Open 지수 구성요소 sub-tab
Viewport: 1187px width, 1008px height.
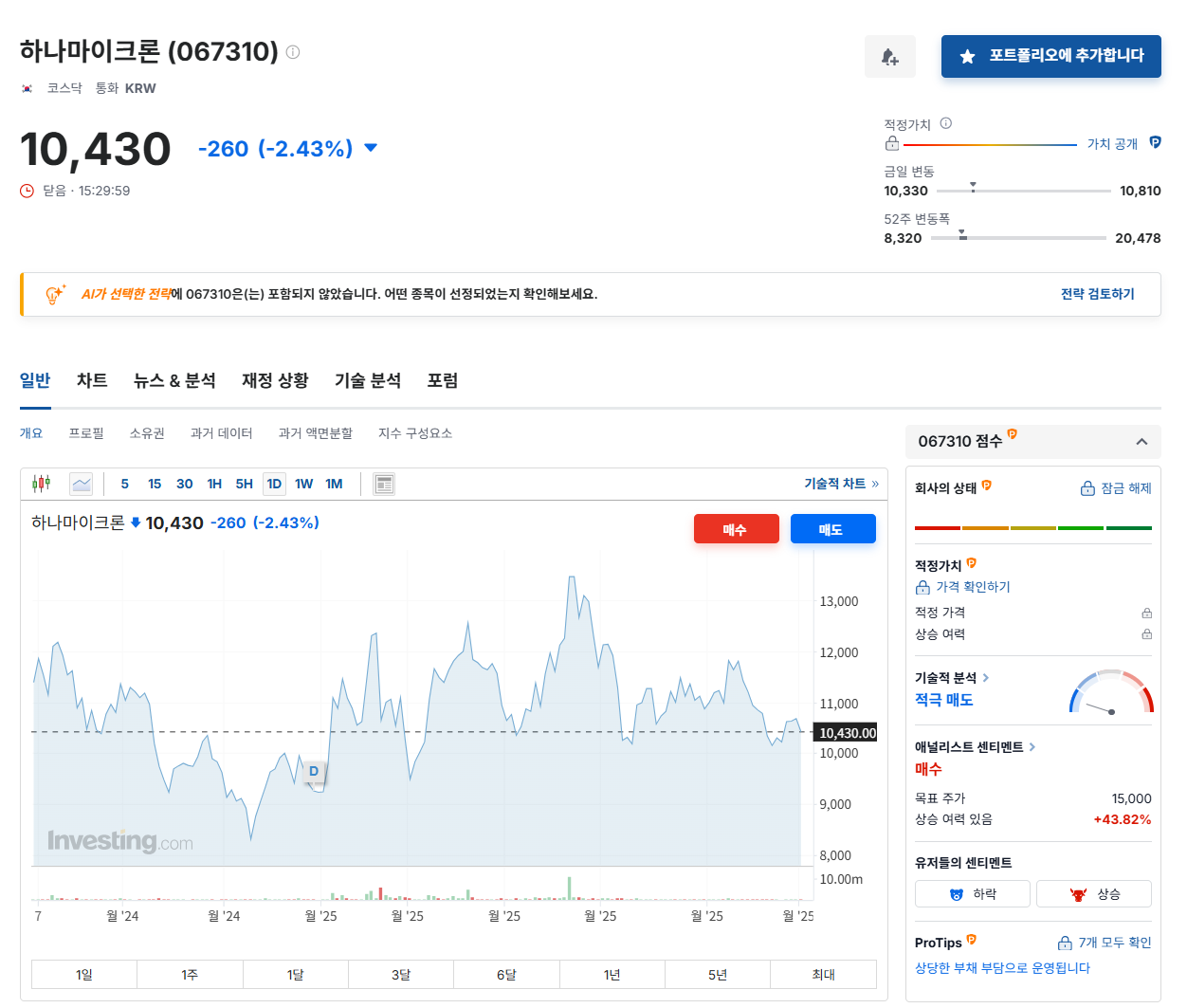pos(415,433)
